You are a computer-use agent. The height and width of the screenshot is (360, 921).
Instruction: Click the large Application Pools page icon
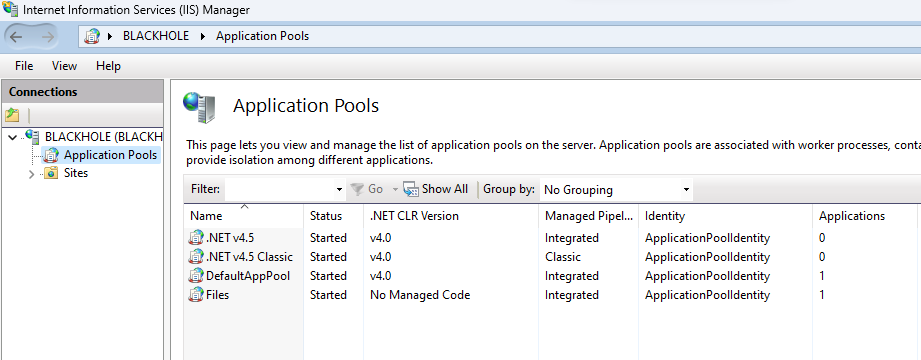pyautogui.click(x=200, y=107)
